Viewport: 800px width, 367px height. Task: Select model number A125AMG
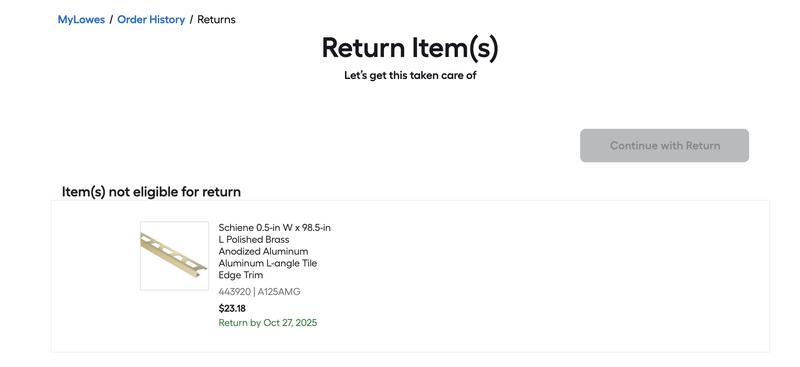pos(279,292)
